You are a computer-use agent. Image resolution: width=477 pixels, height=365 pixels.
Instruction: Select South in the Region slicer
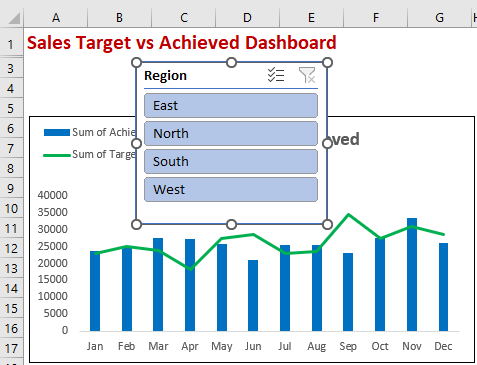(x=231, y=162)
